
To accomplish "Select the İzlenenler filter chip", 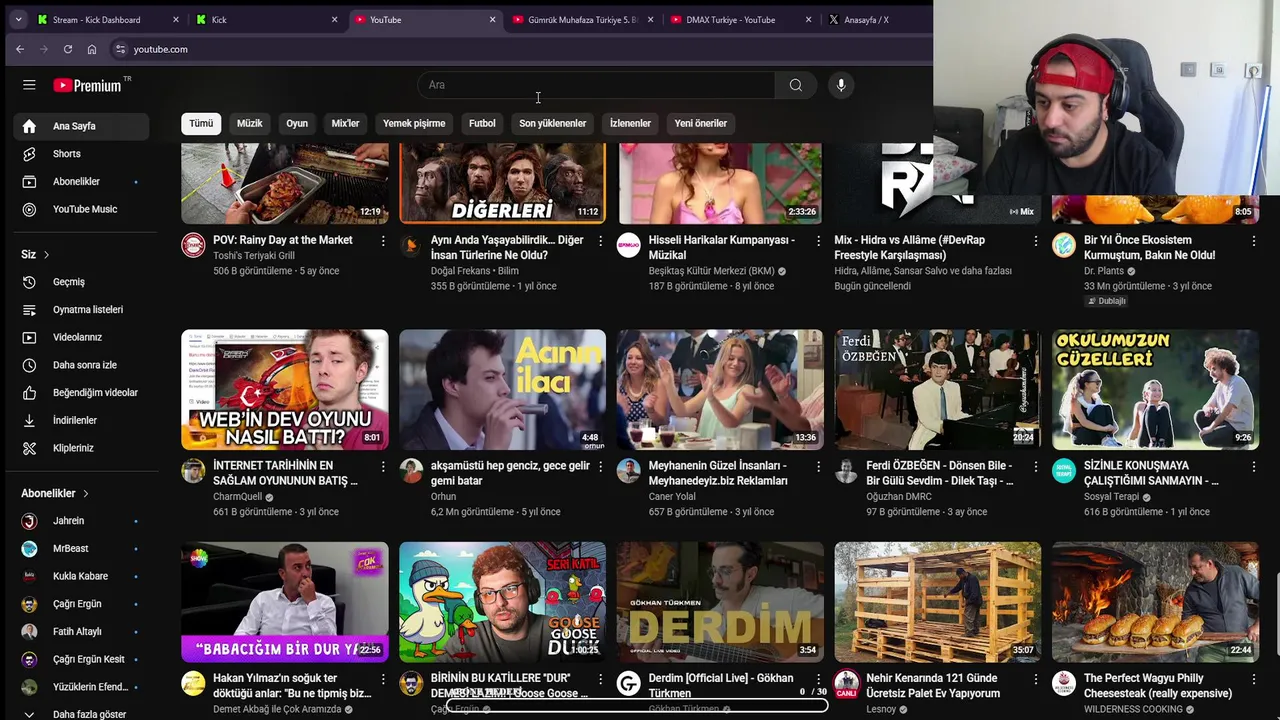I will click(x=630, y=123).
